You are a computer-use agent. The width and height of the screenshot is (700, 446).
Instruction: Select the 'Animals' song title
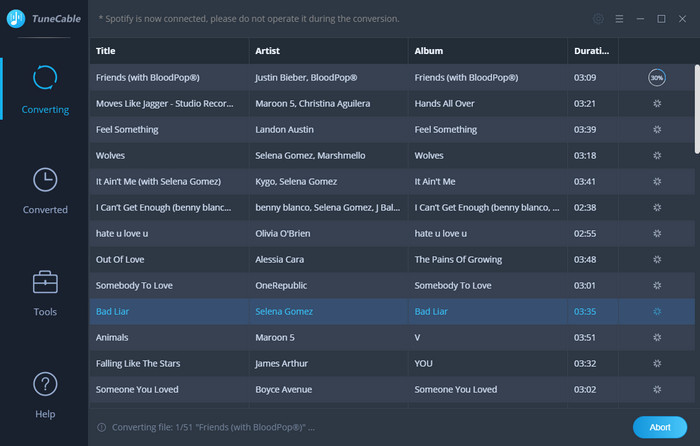(112, 338)
